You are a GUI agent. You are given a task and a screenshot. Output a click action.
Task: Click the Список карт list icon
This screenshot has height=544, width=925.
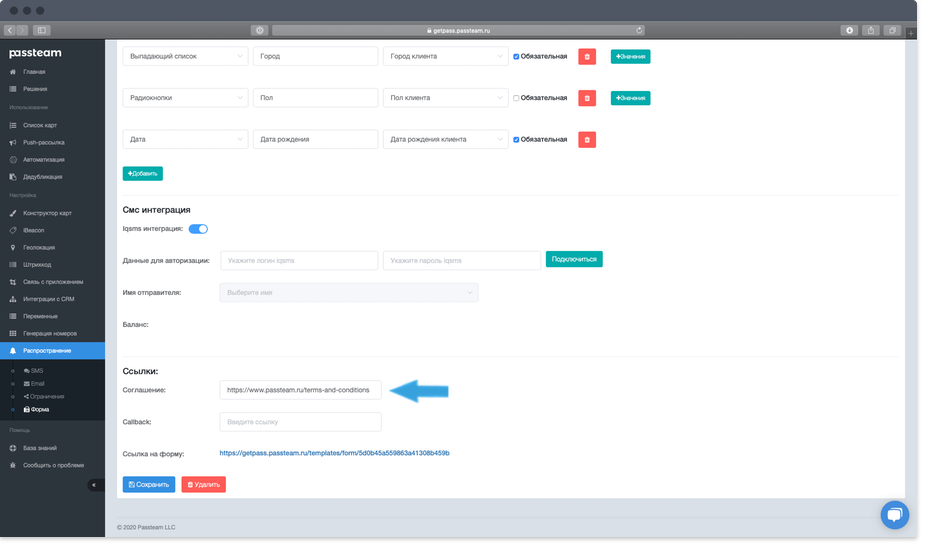point(13,126)
